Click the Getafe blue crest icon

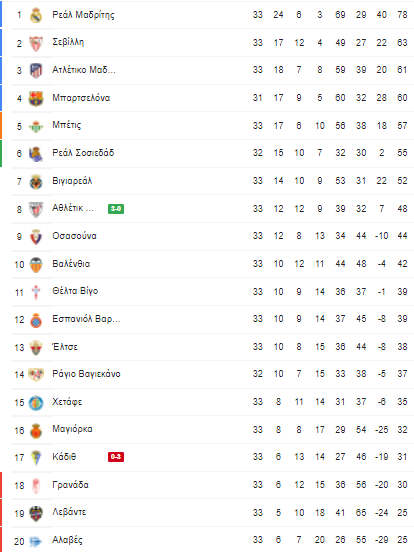(36, 403)
